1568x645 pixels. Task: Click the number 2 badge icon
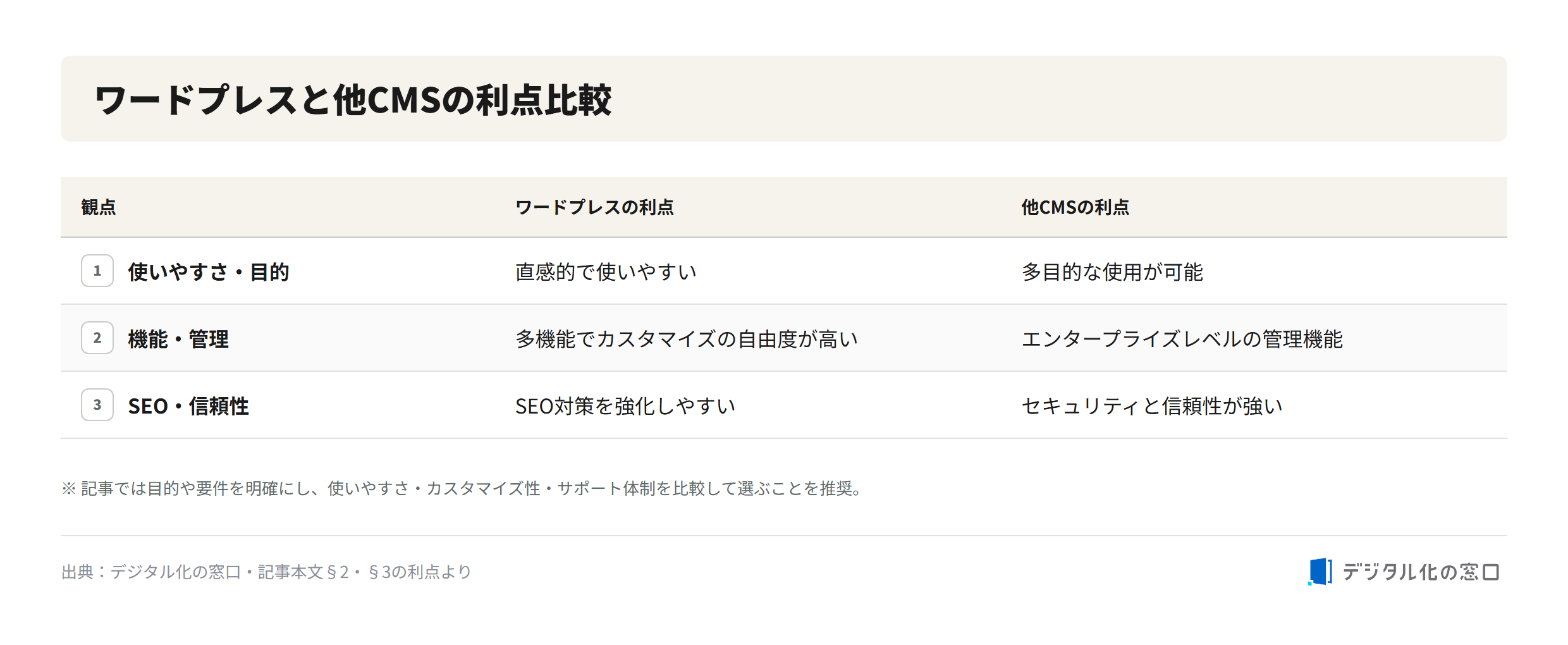click(x=97, y=338)
